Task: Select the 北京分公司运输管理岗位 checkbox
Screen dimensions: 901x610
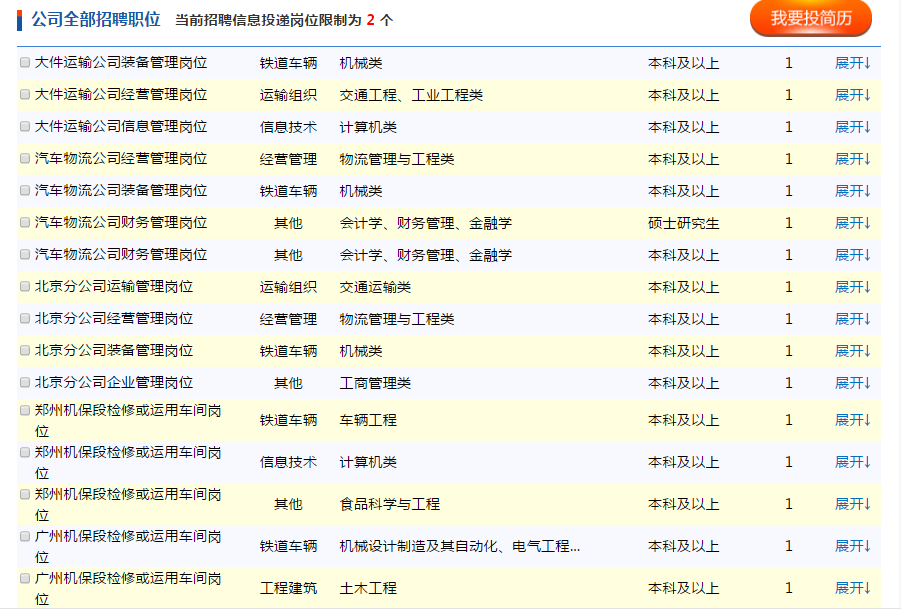Action: [25, 287]
